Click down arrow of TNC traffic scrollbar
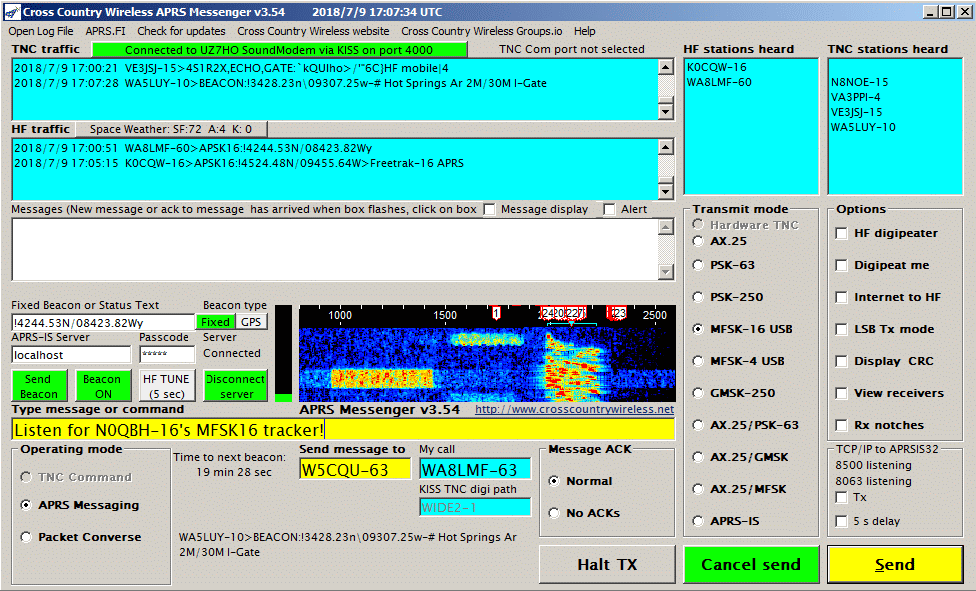976x591 pixels. tap(666, 112)
